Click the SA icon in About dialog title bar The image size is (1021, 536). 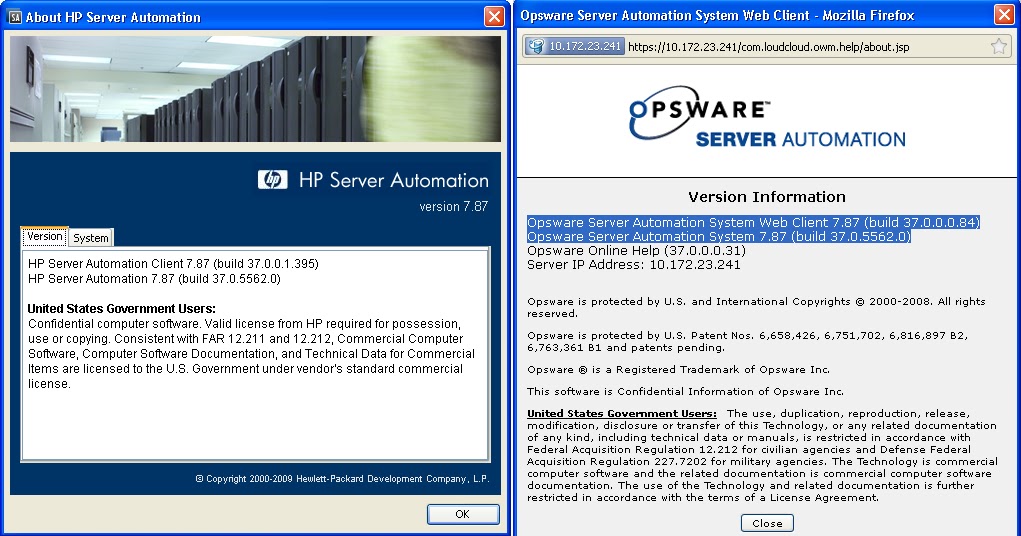coord(14,17)
